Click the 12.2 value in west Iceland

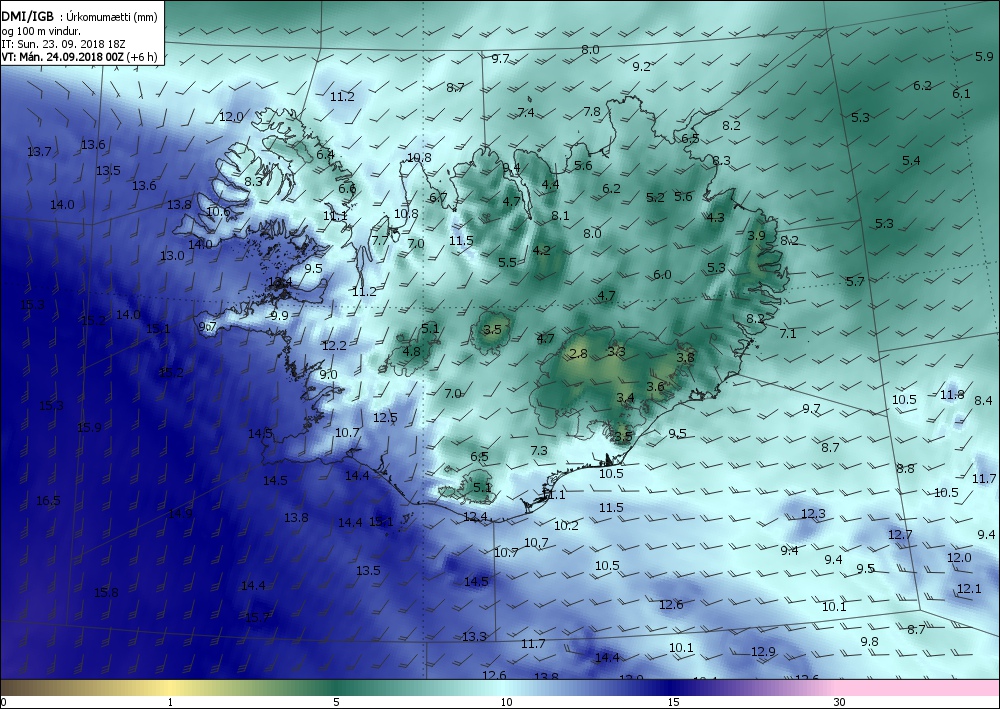[x=334, y=346]
